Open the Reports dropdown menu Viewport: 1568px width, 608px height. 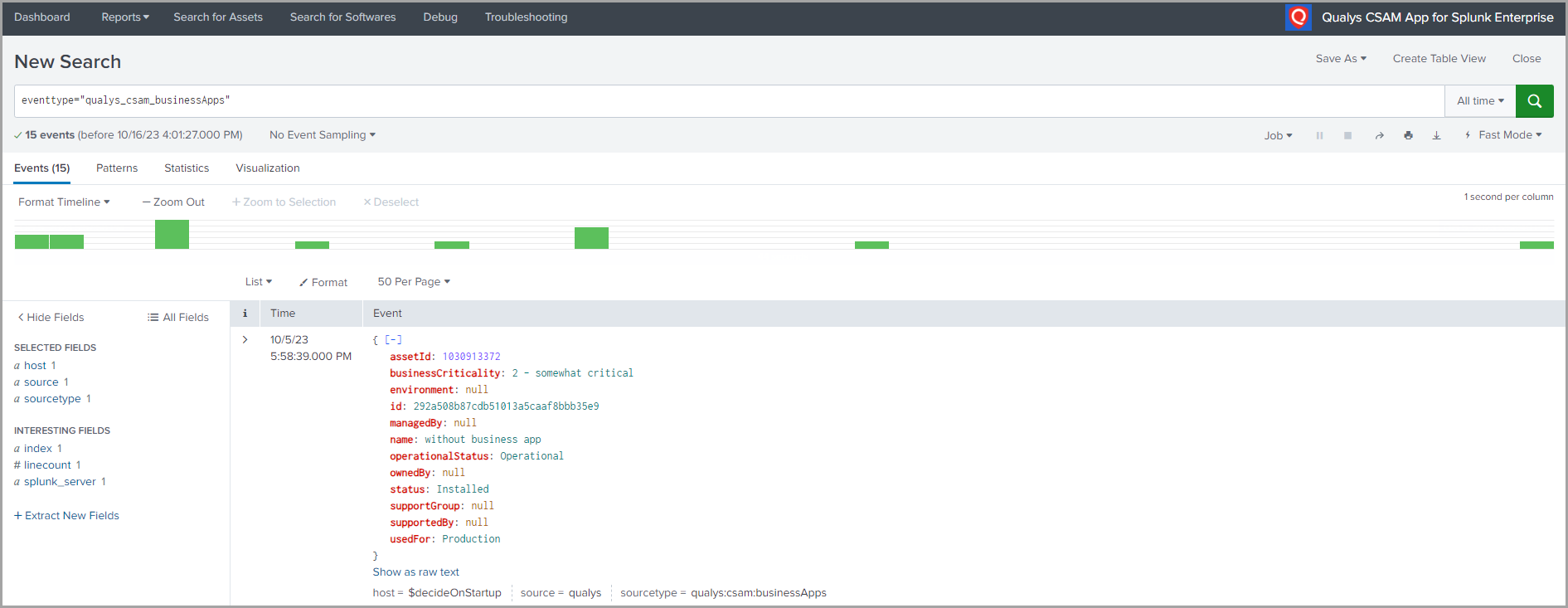[x=125, y=17]
